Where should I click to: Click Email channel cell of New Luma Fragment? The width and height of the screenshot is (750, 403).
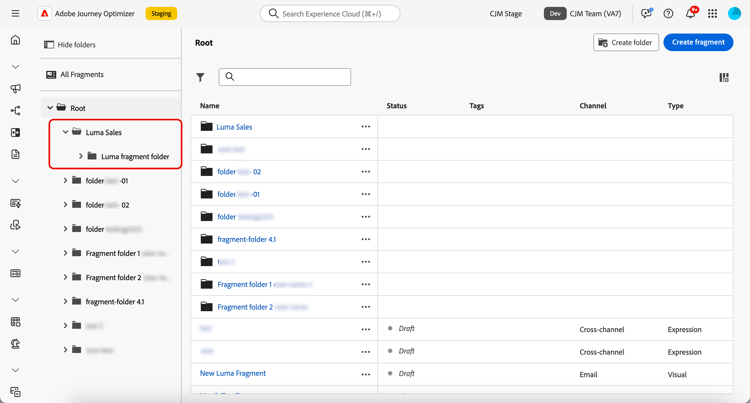pos(588,374)
